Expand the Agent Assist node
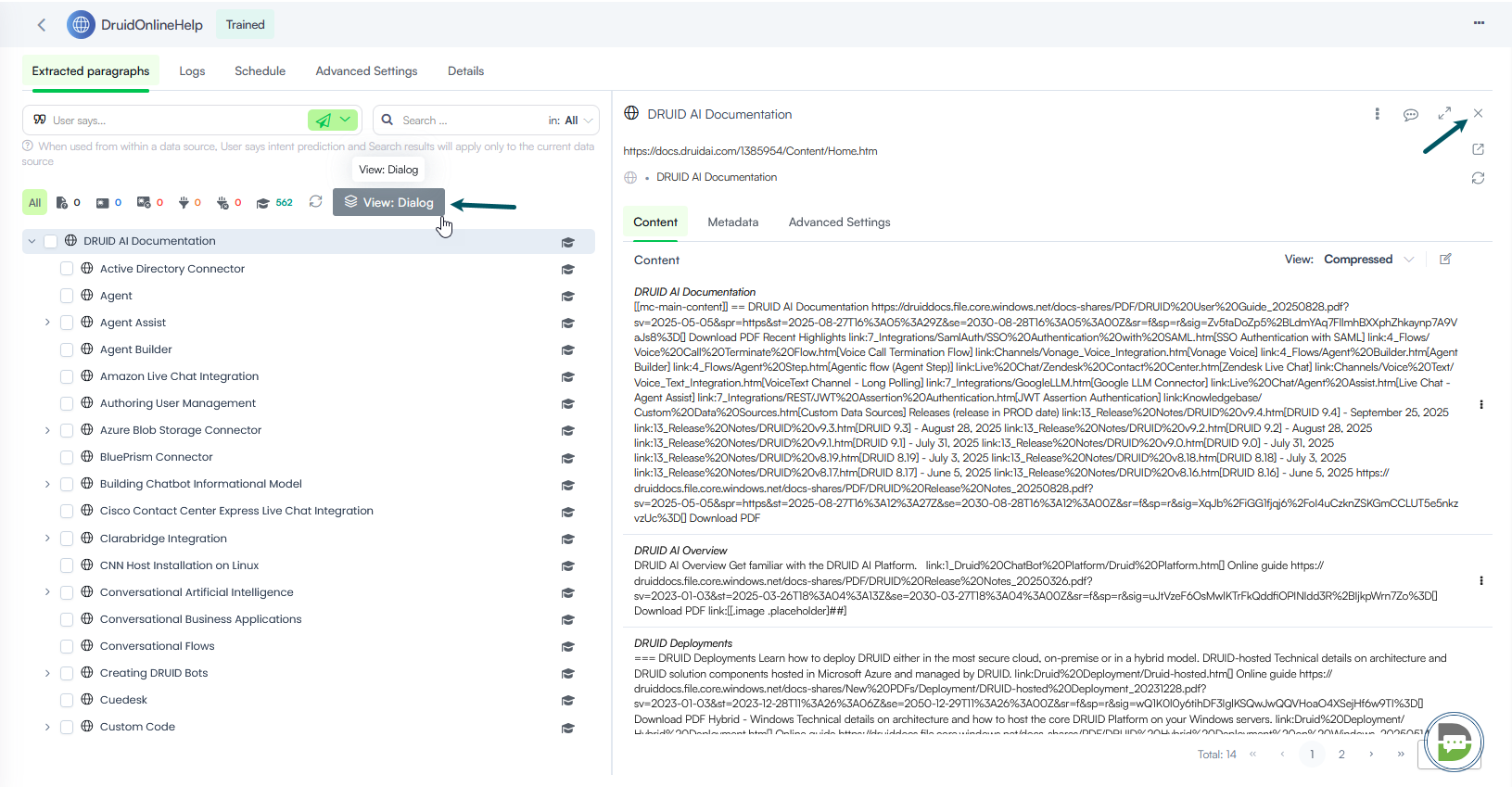Image resolution: width=1512 pixels, height=787 pixels. pyautogui.click(x=47, y=323)
